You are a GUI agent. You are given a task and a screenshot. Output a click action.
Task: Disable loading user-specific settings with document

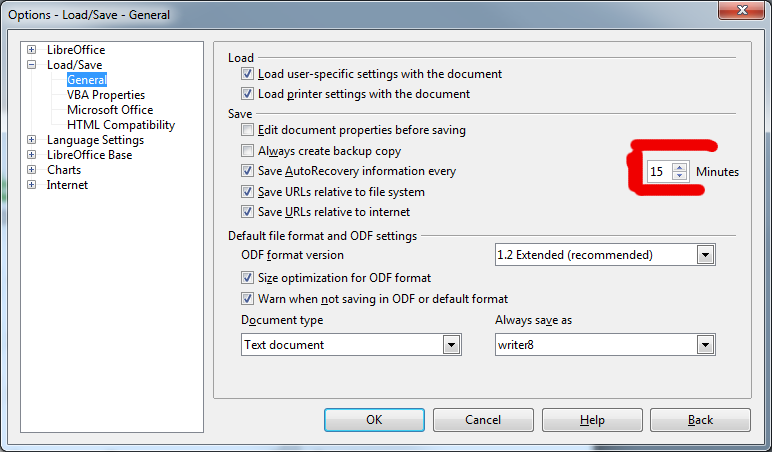[x=247, y=74]
